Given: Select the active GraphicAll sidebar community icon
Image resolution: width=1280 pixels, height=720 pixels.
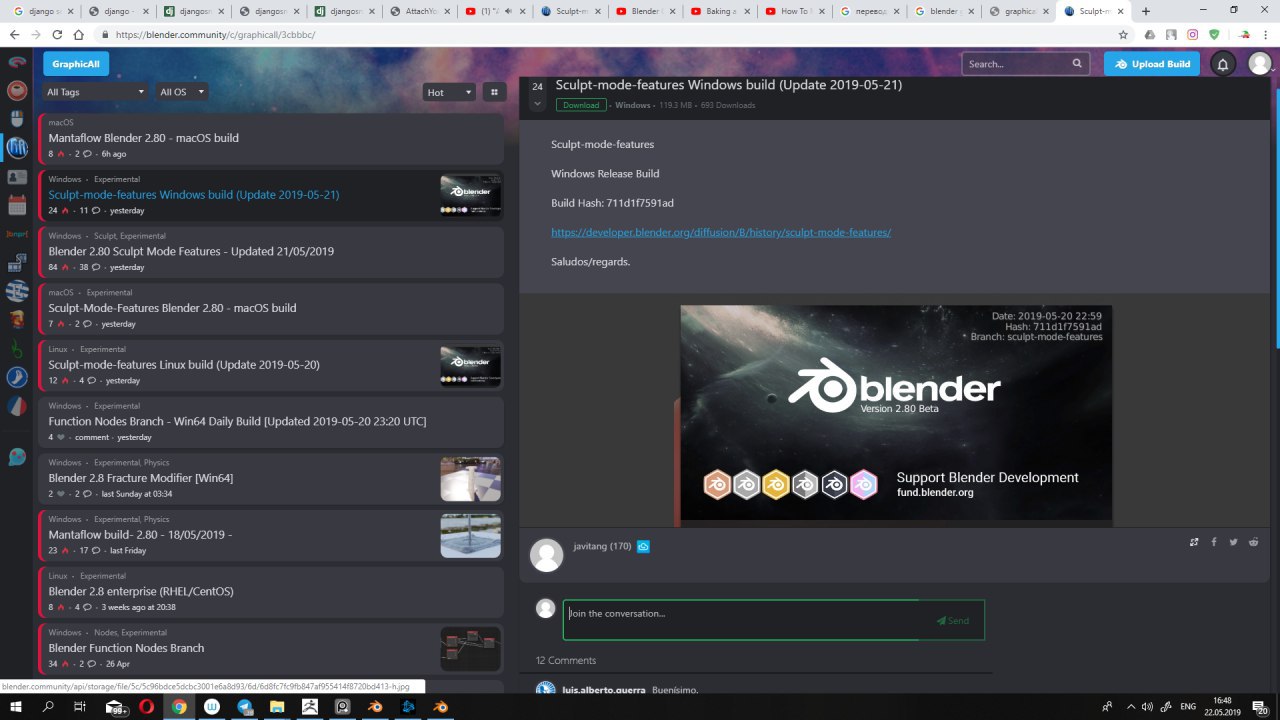Looking at the screenshot, I should (17, 148).
